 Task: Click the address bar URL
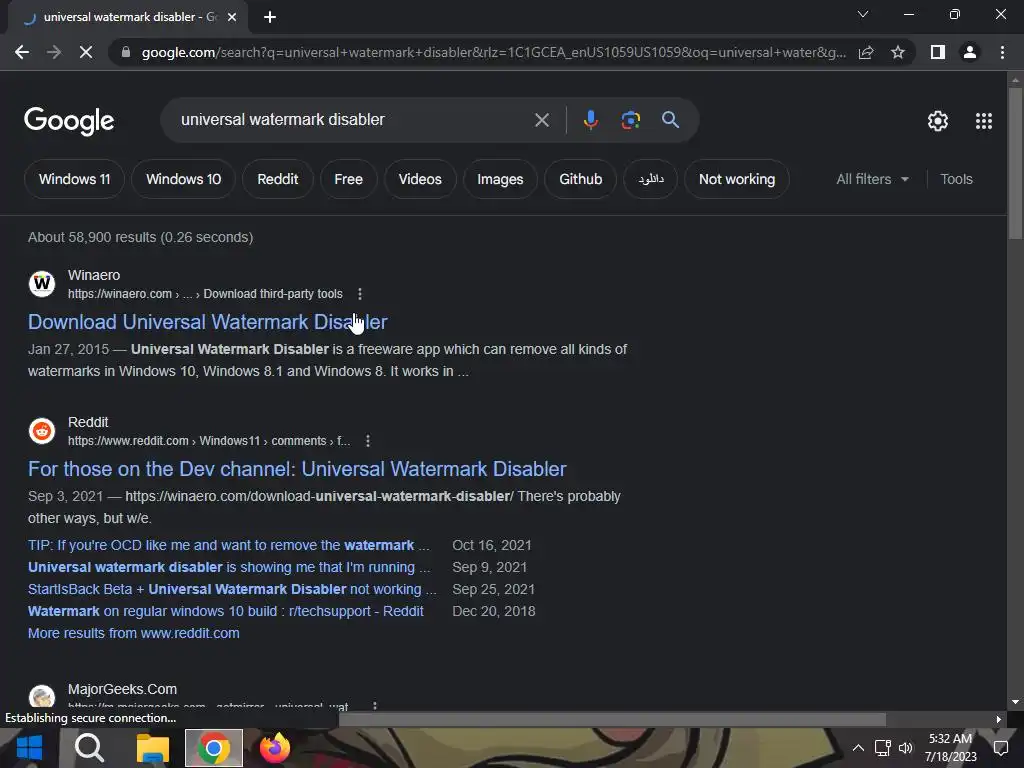click(x=494, y=52)
